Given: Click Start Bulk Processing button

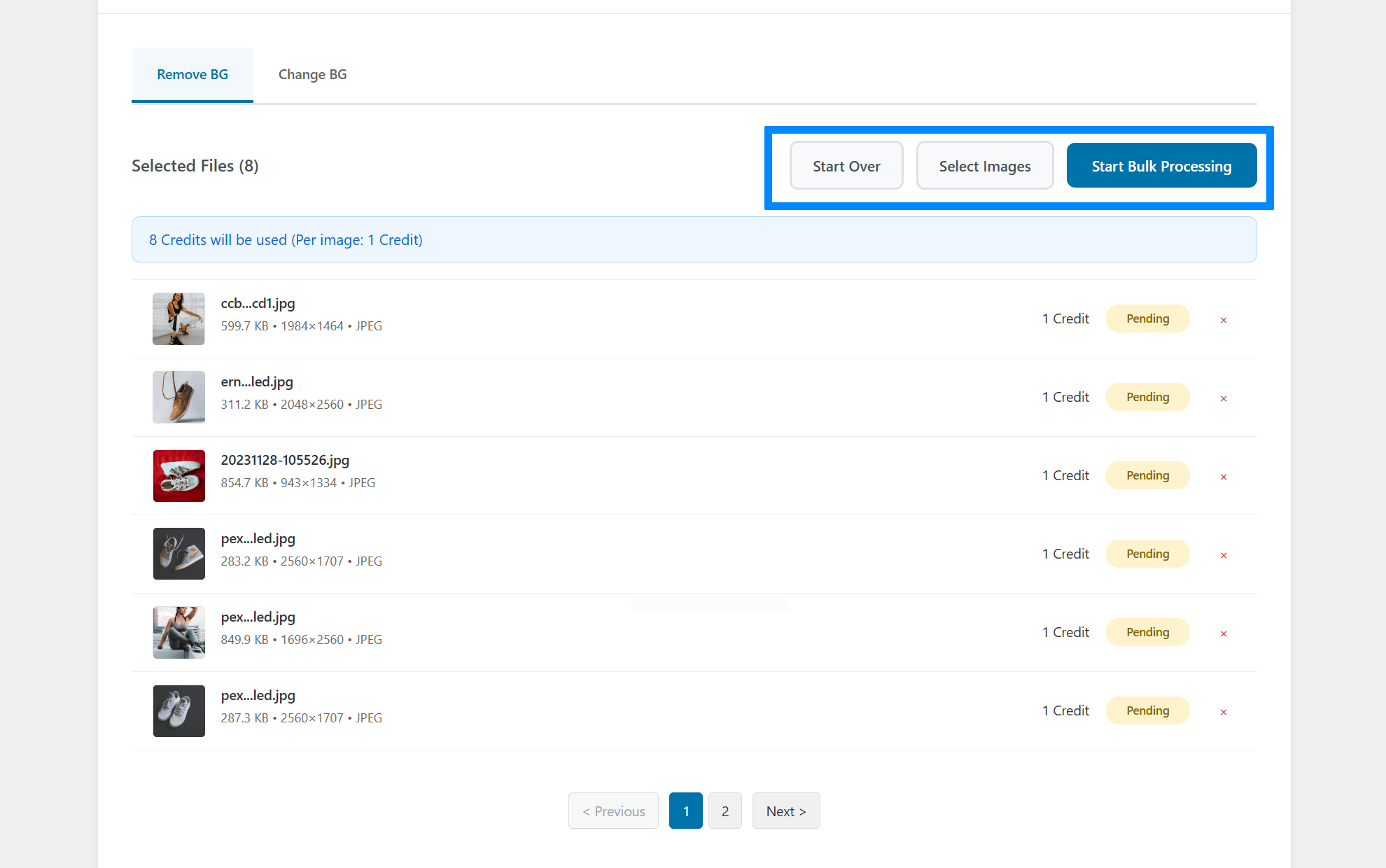Looking at the screenshot, I should [1161, 166].
